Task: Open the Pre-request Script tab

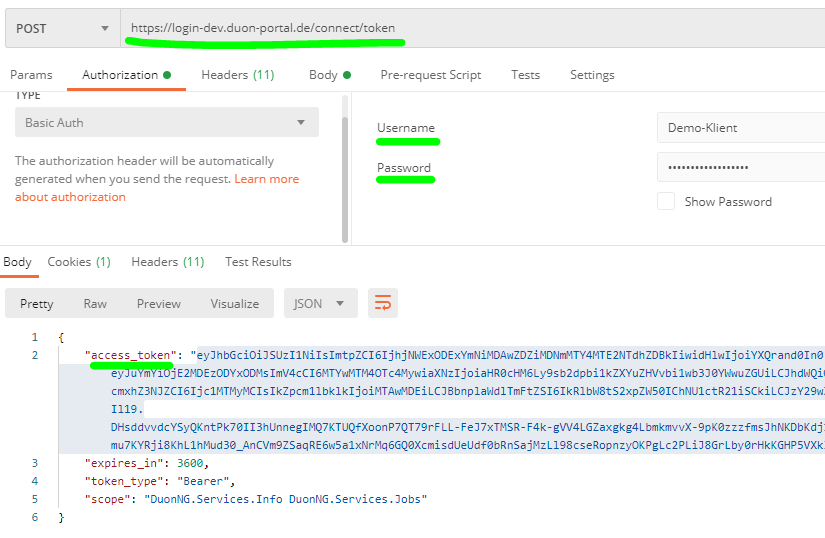Action: pyautogui.click(x=430, y=75)
